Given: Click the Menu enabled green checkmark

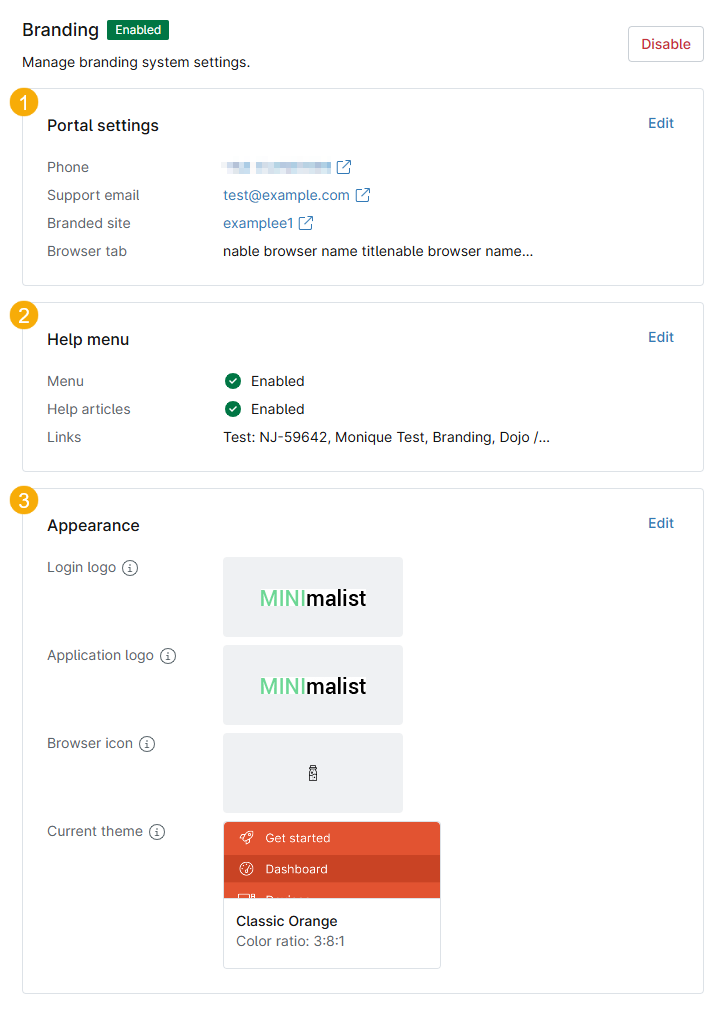Looking at the screenshot, I should click(233, 381).
